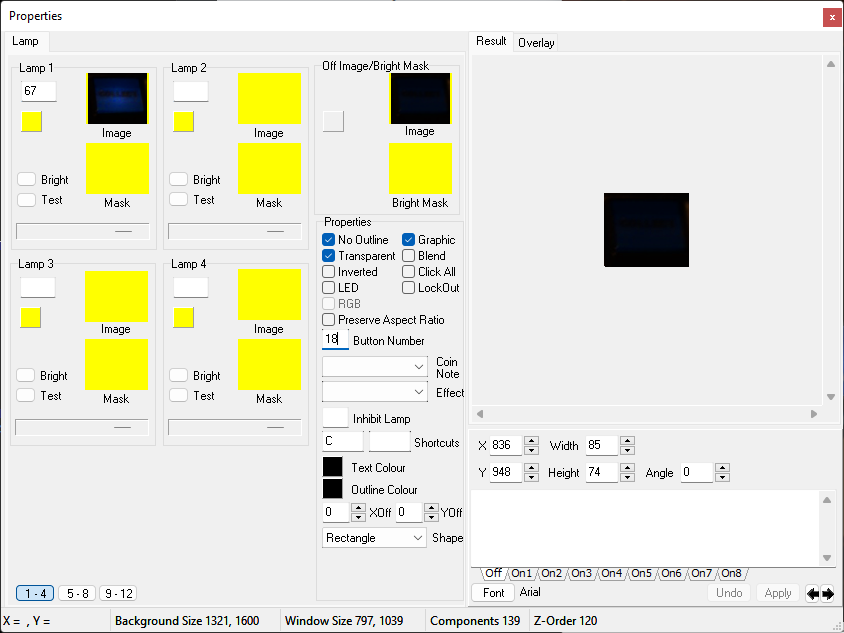Click the Button Number input field
This screenshot has height=633, width=844.
335,340
